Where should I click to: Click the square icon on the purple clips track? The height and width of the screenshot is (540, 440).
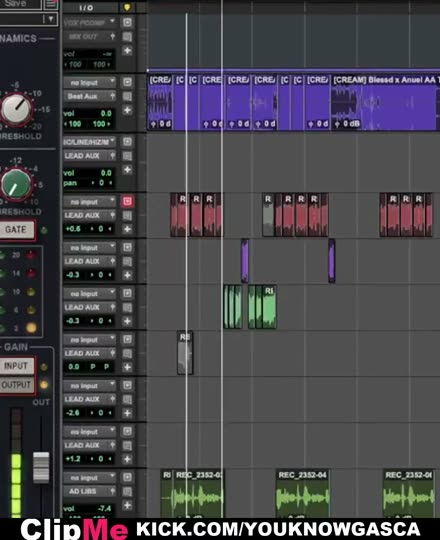127,247
